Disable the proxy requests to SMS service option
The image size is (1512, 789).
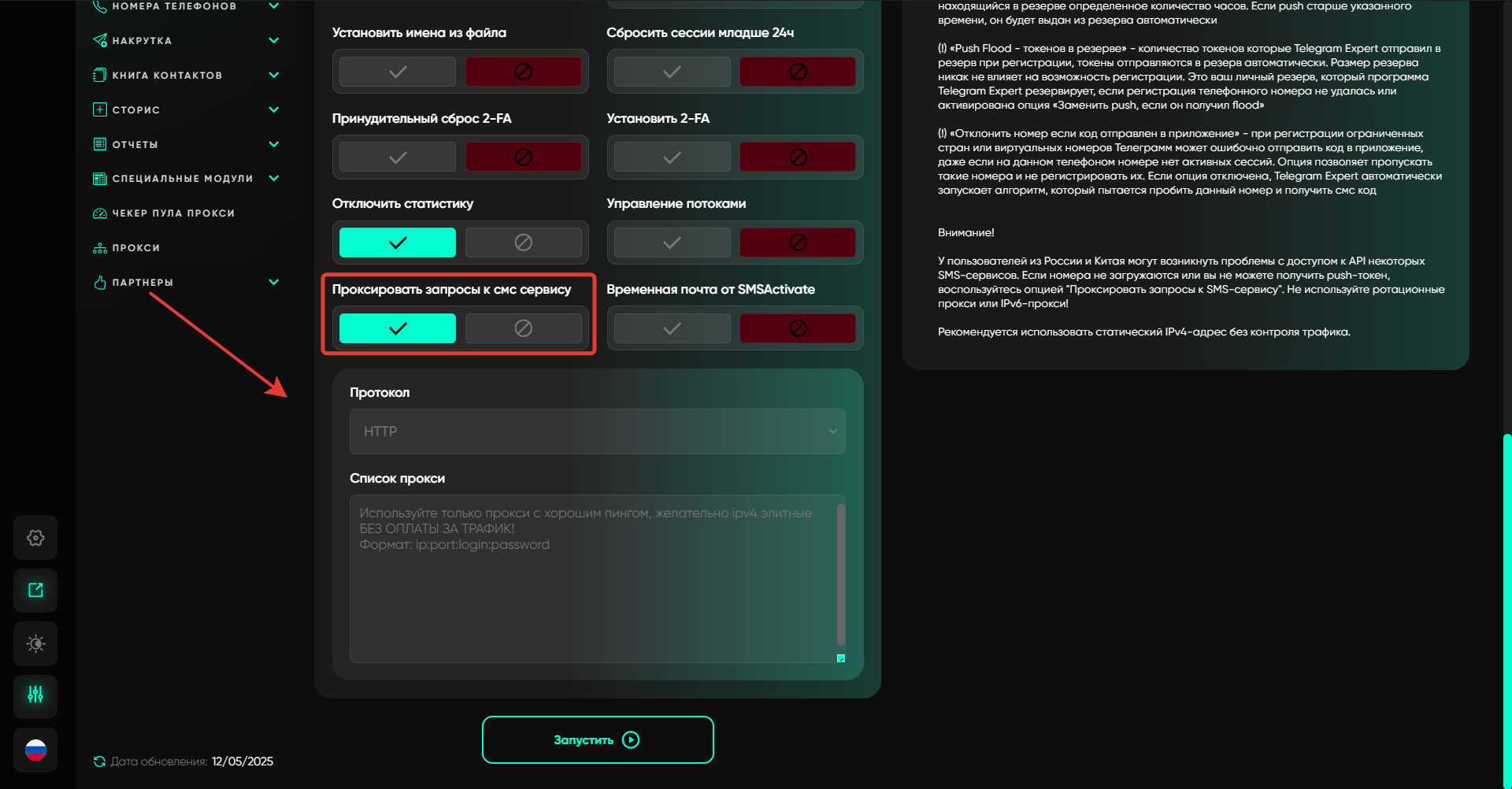[523, 328]
